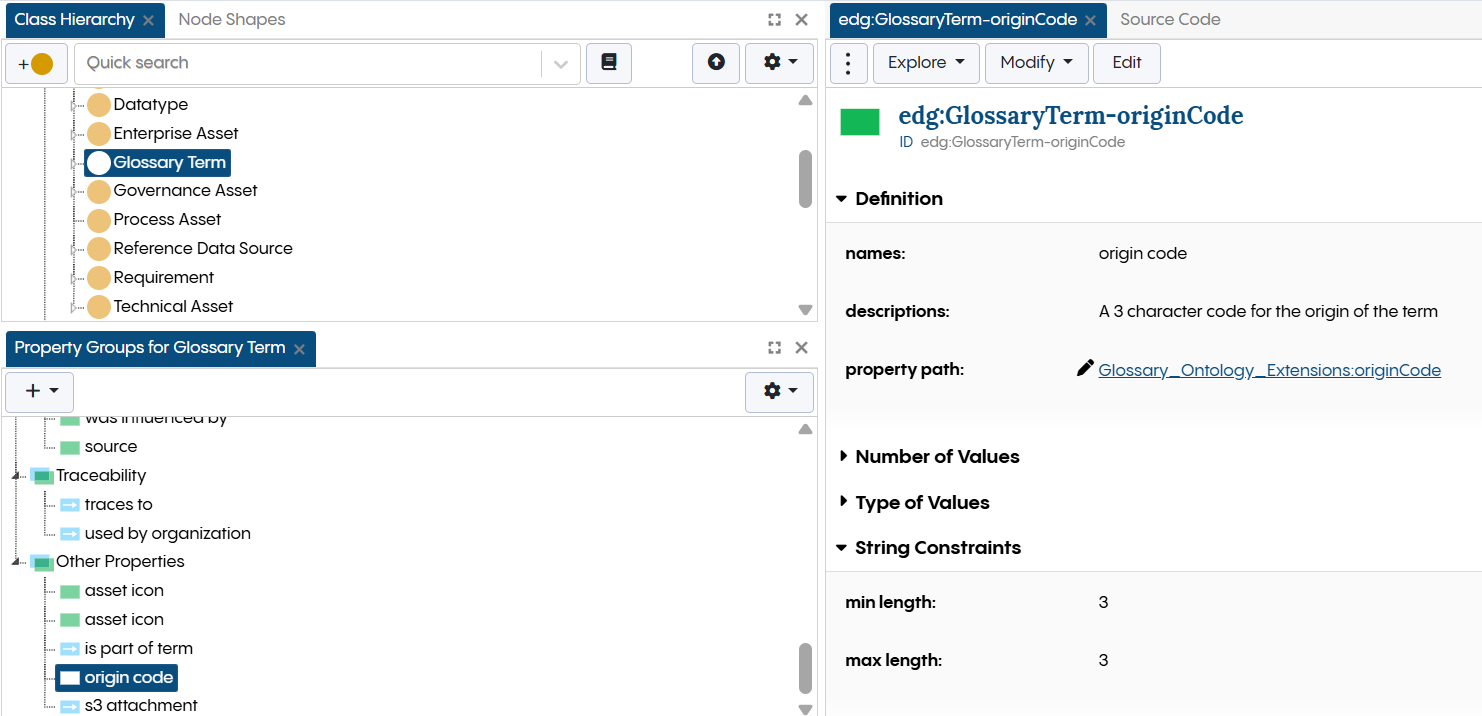Click inside the Quick search field
This screenshot has height=716, width=1482.
(x=300, y=62)
